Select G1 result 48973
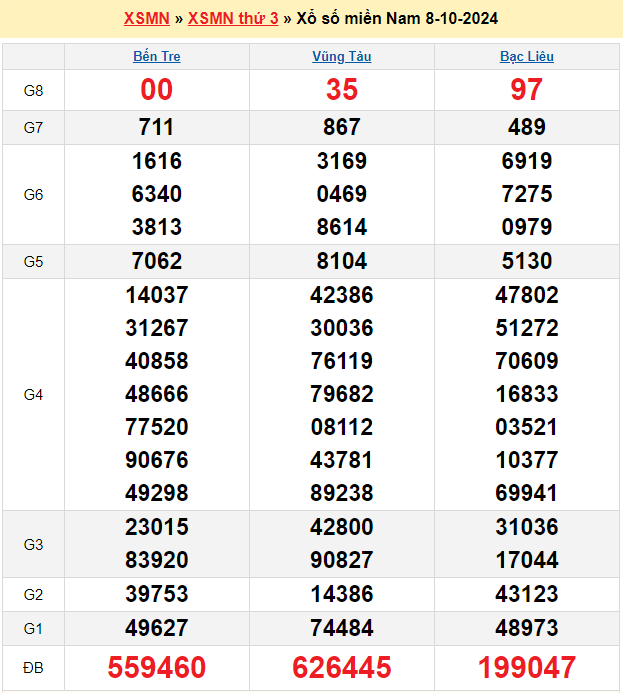This screenshot has width=623, height=693. point(527,628)
